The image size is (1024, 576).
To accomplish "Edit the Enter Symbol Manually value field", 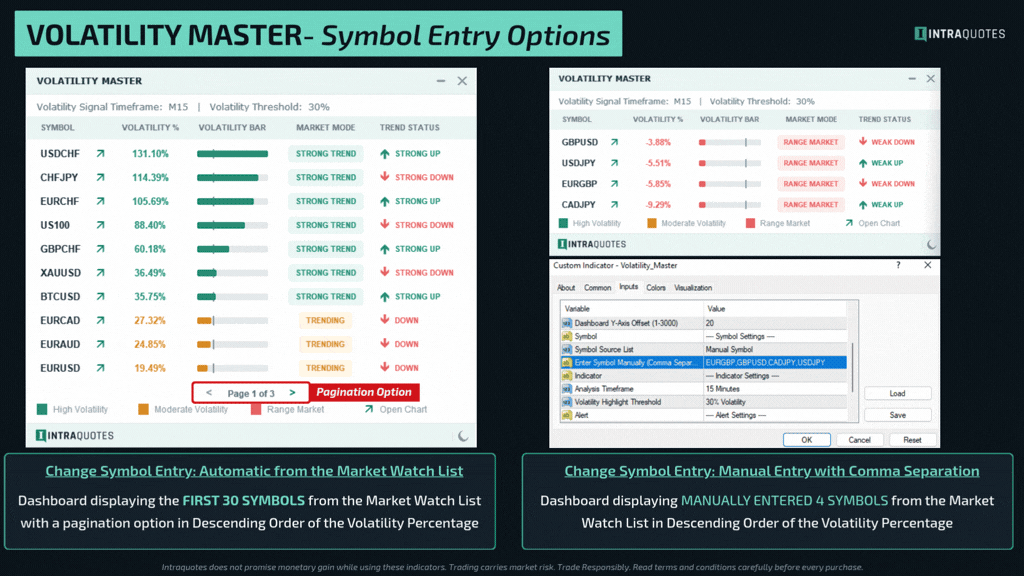I will pos(775,362).
